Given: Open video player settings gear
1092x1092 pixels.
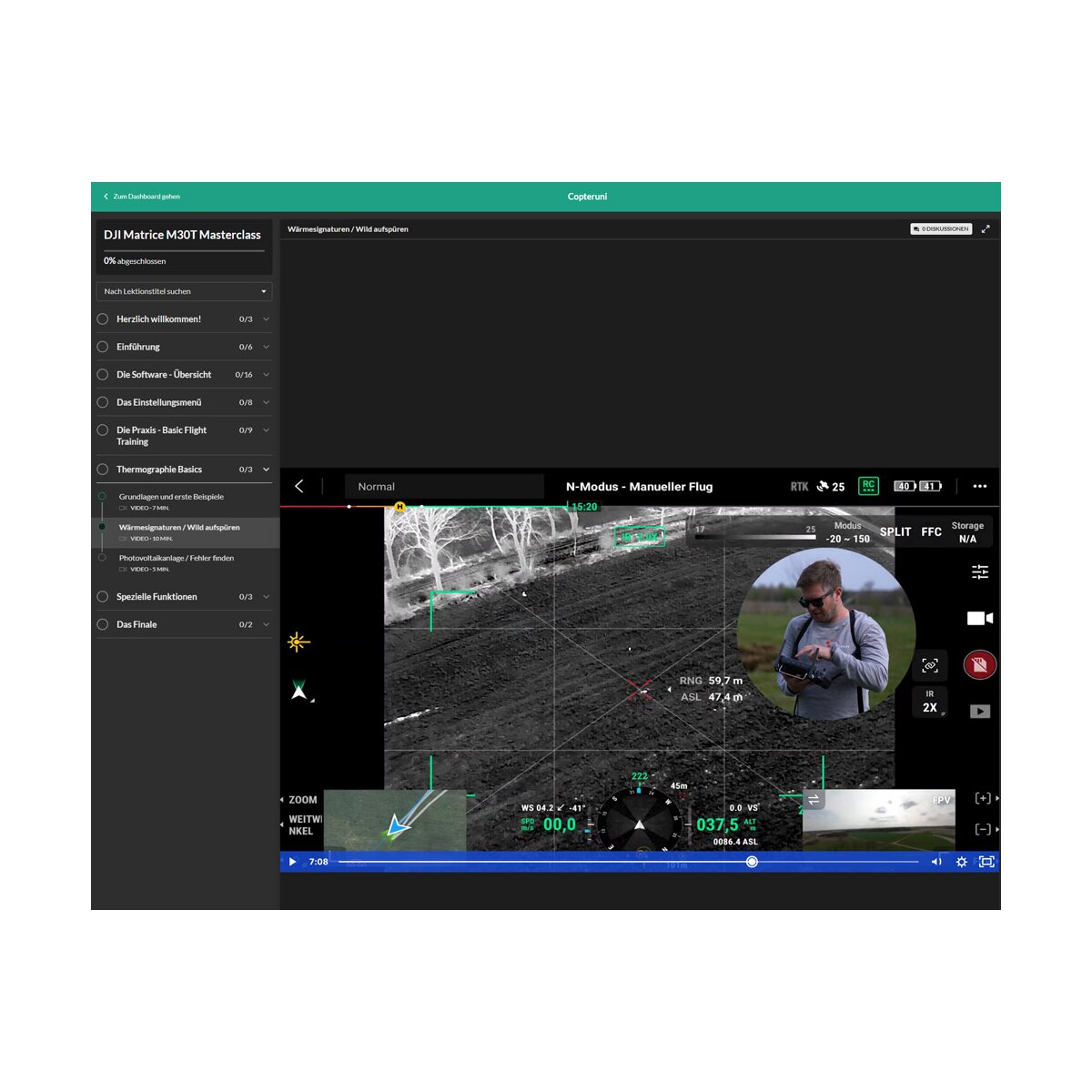Looking at the screenshot, I should (961, 862).
